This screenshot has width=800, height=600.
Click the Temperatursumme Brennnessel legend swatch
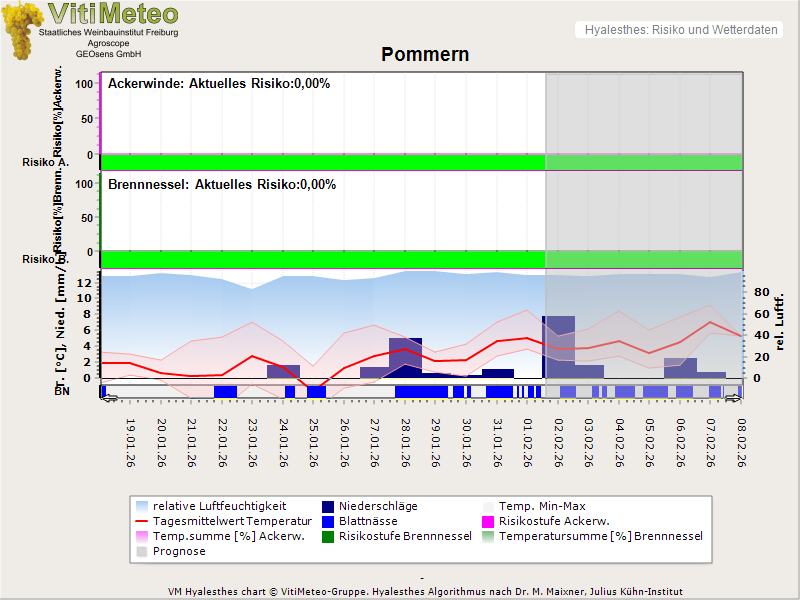point(489,536)
